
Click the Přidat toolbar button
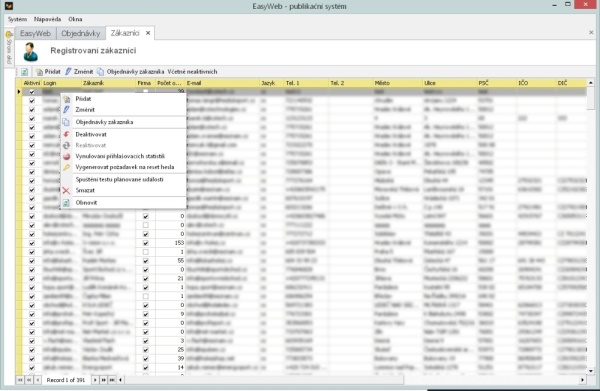(48, 72)
